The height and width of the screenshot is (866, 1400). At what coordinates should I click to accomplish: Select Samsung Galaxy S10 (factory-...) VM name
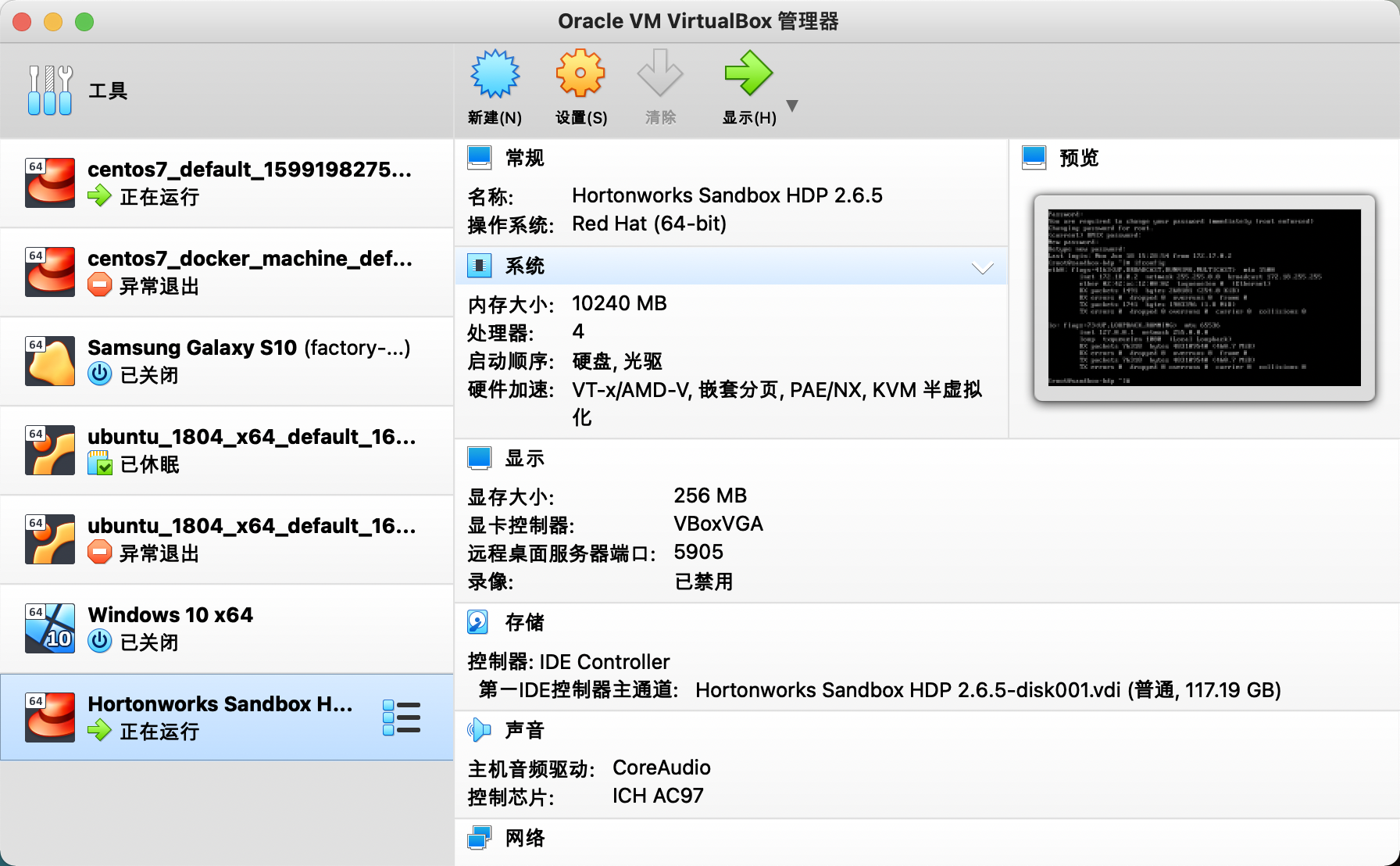click(x=249, y=348)
